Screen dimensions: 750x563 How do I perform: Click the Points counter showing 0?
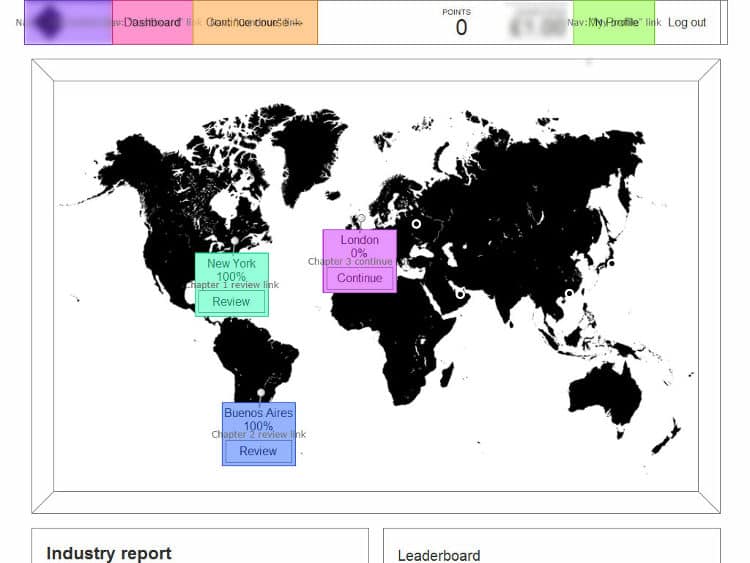tap(458, 22)
